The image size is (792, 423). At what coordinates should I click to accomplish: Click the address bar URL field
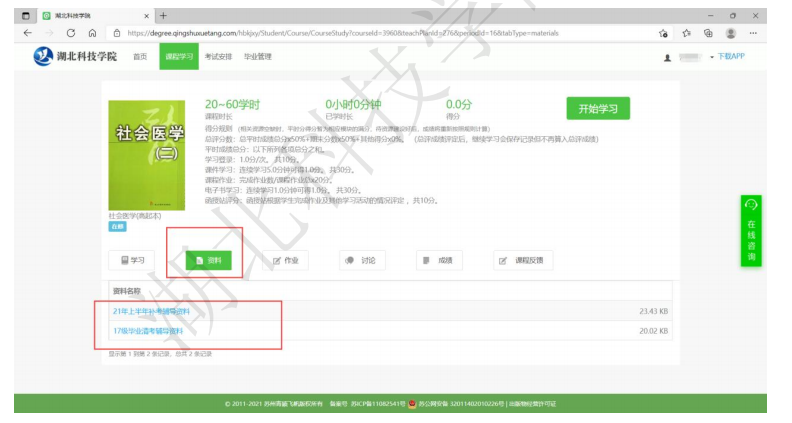point(342,33)
